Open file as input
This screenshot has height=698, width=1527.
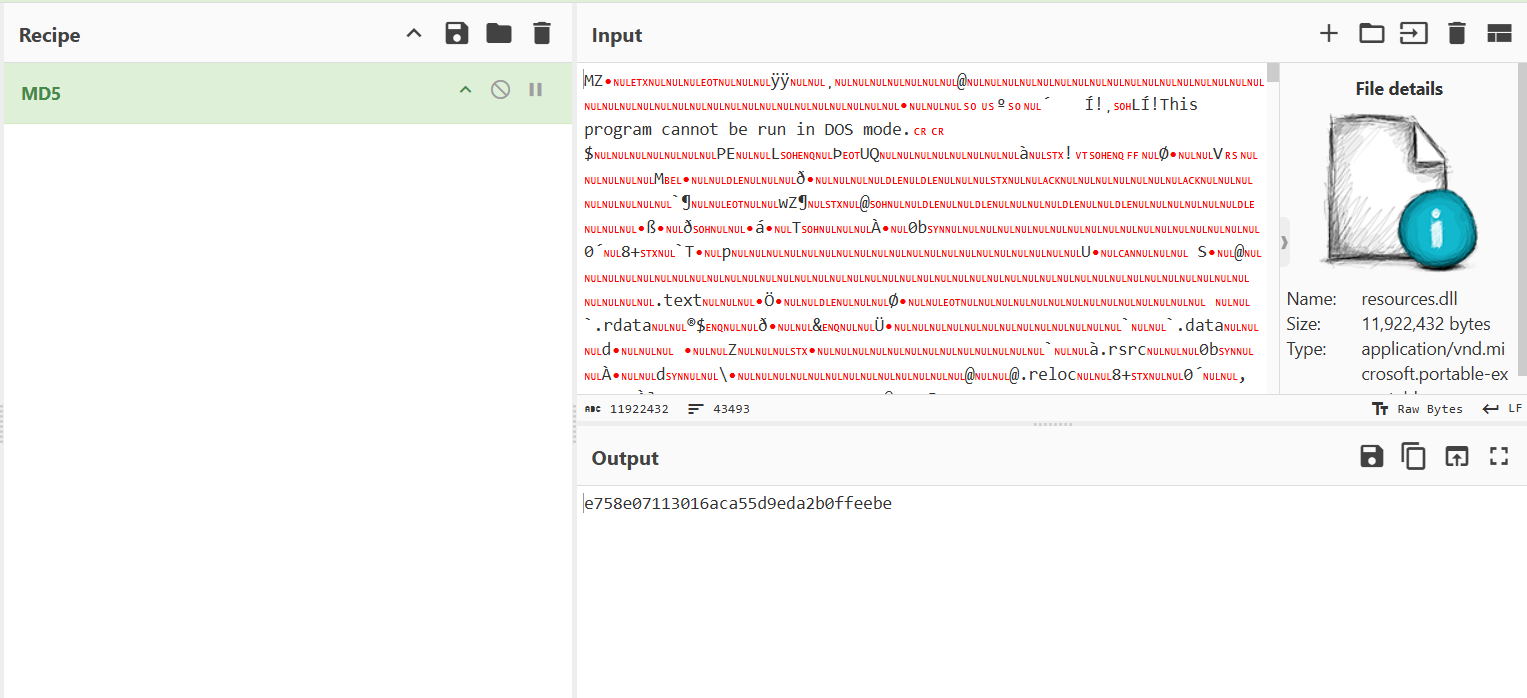pos(1413,34)
